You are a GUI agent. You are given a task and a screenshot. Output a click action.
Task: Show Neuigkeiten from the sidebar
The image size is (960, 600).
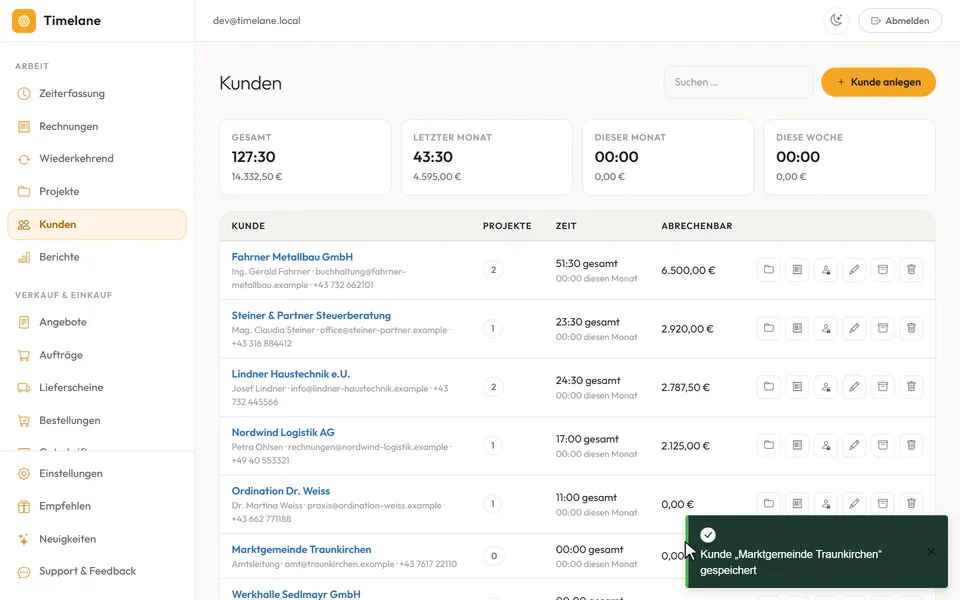(x=97, y=539)
